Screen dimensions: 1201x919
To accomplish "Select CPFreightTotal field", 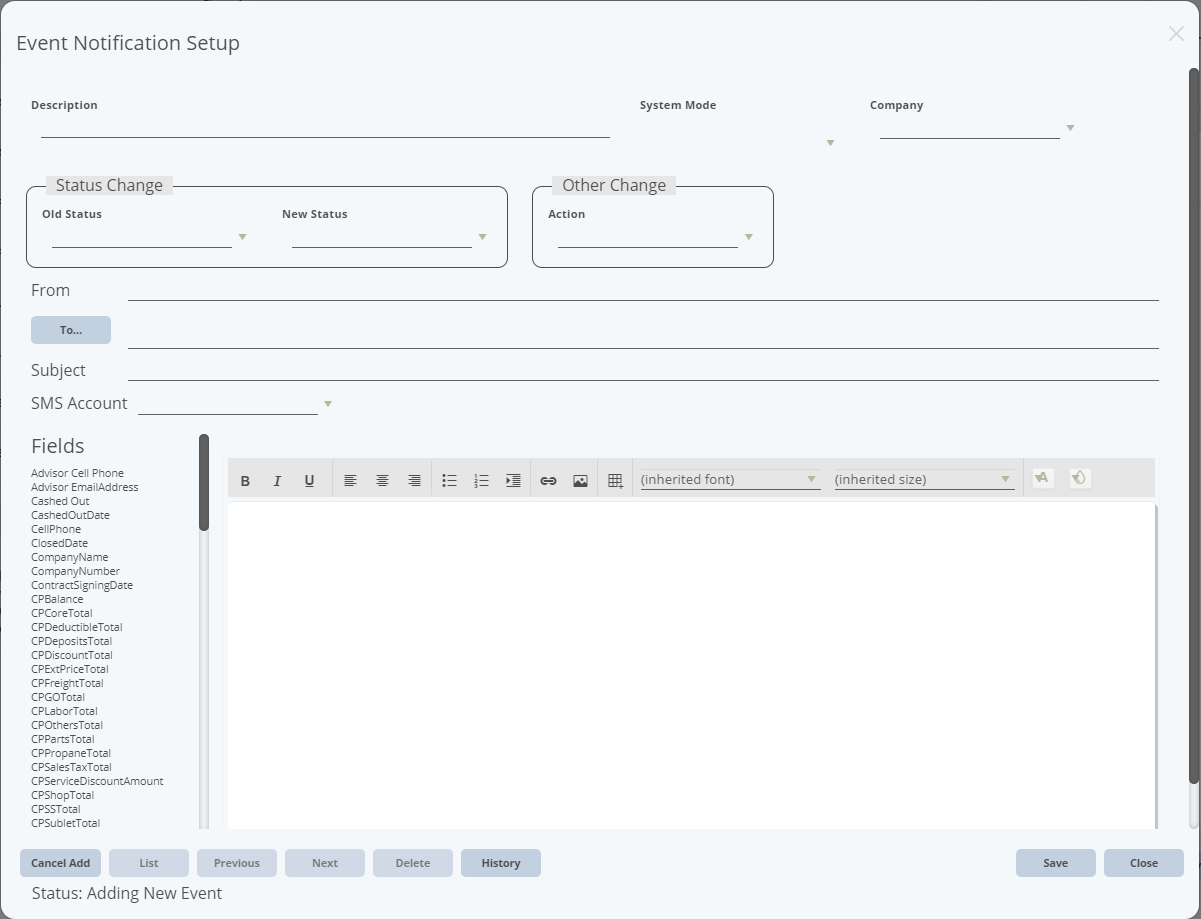I will [67, 683].
